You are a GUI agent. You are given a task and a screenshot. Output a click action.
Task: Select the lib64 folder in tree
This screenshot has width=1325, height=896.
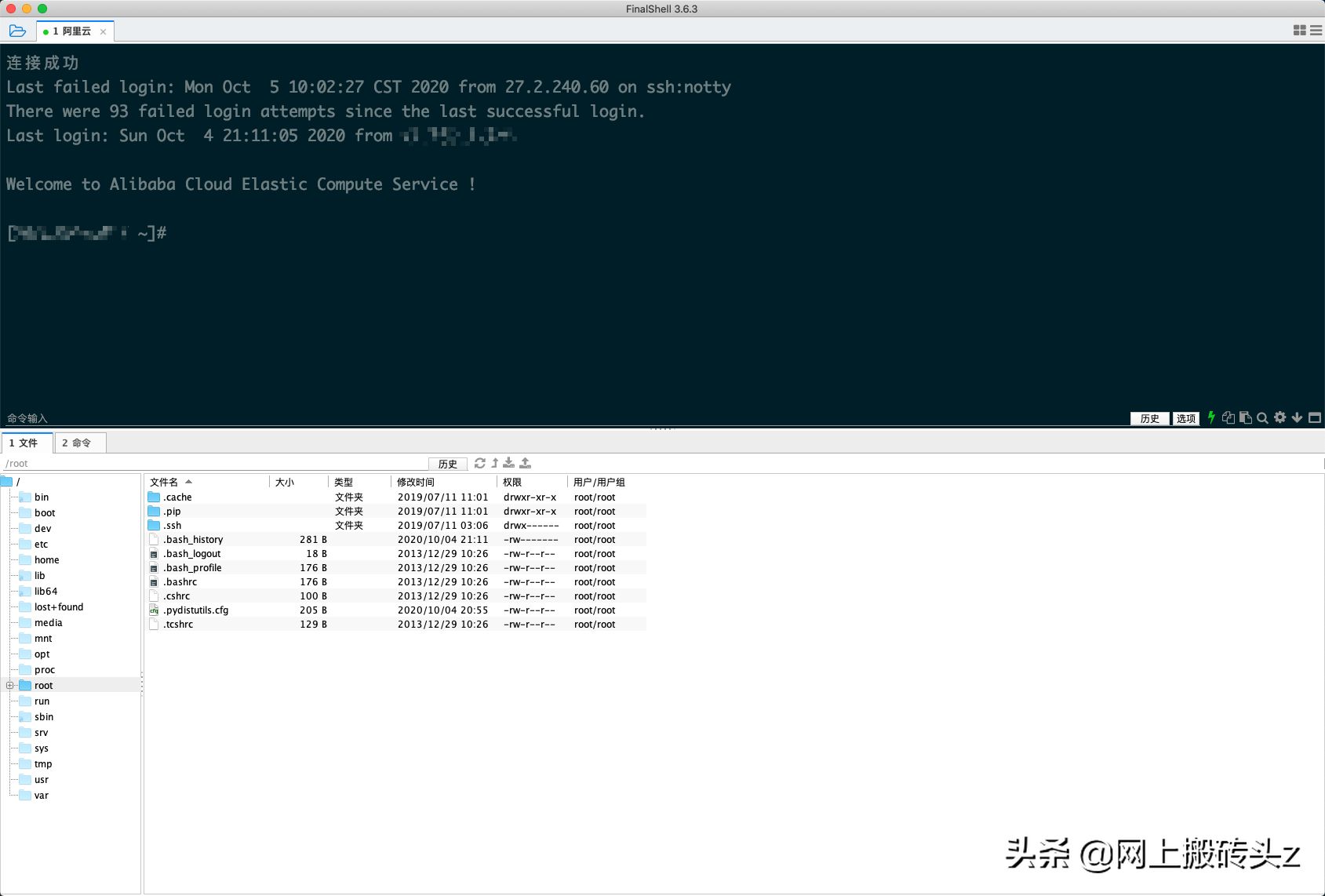pyautogui.click(x=46, y=591)
